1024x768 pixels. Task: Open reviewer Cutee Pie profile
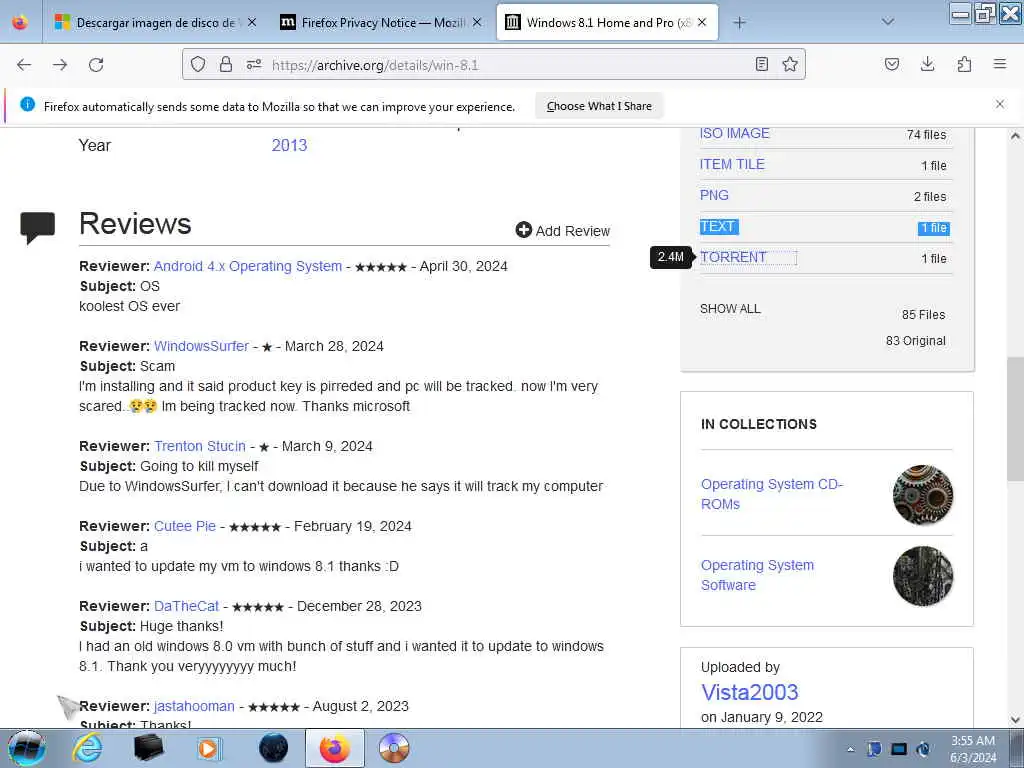pyautogui.click(x=185, y=526)
